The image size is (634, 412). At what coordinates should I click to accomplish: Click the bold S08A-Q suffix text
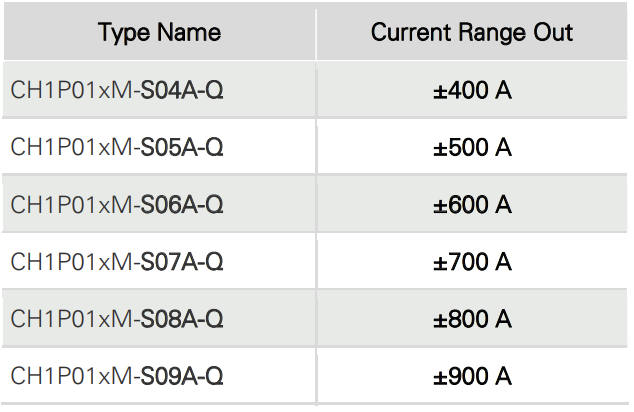182,319
